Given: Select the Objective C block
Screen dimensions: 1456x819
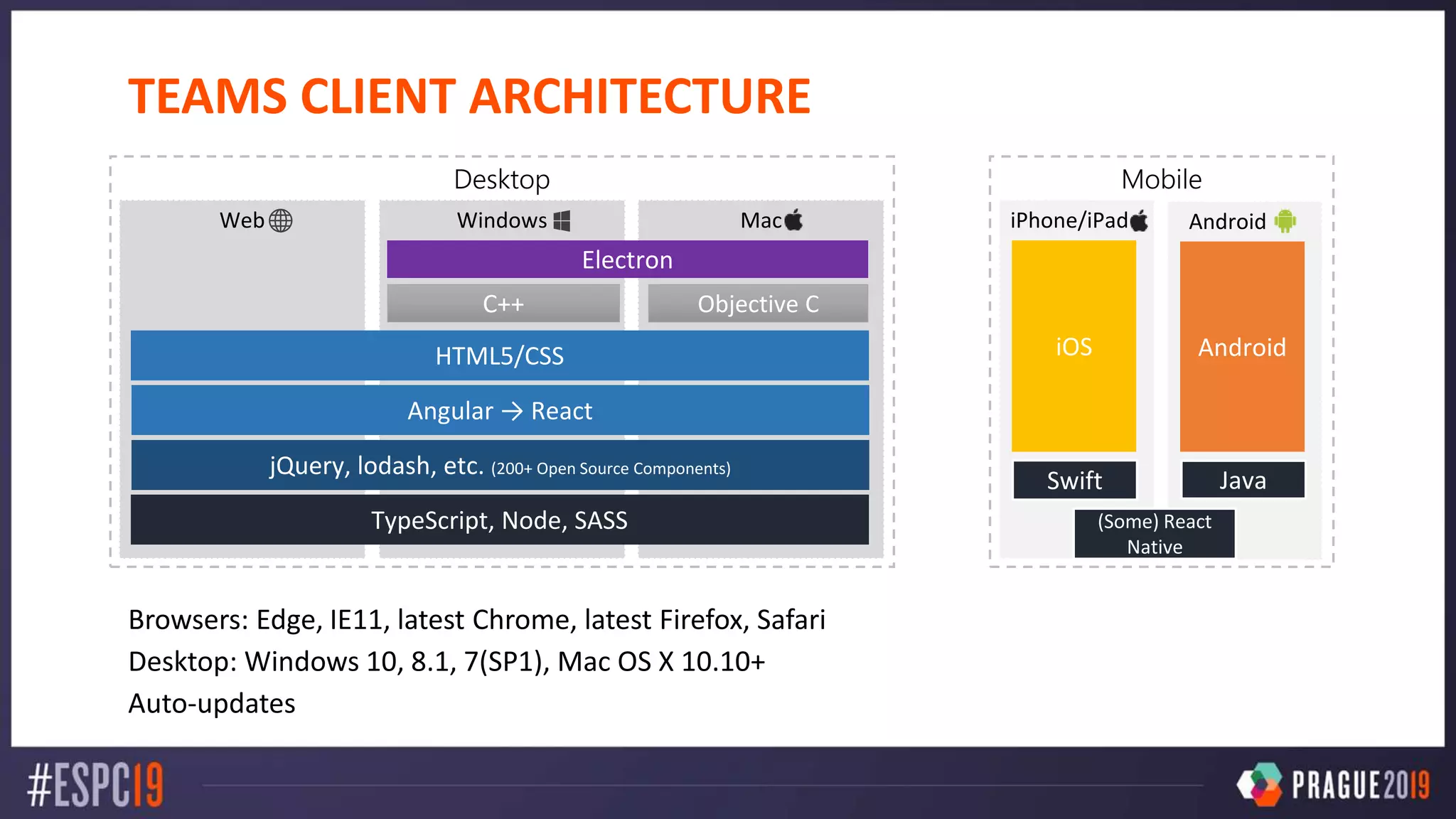Looking at the screenshot, I should pos(758,304).
